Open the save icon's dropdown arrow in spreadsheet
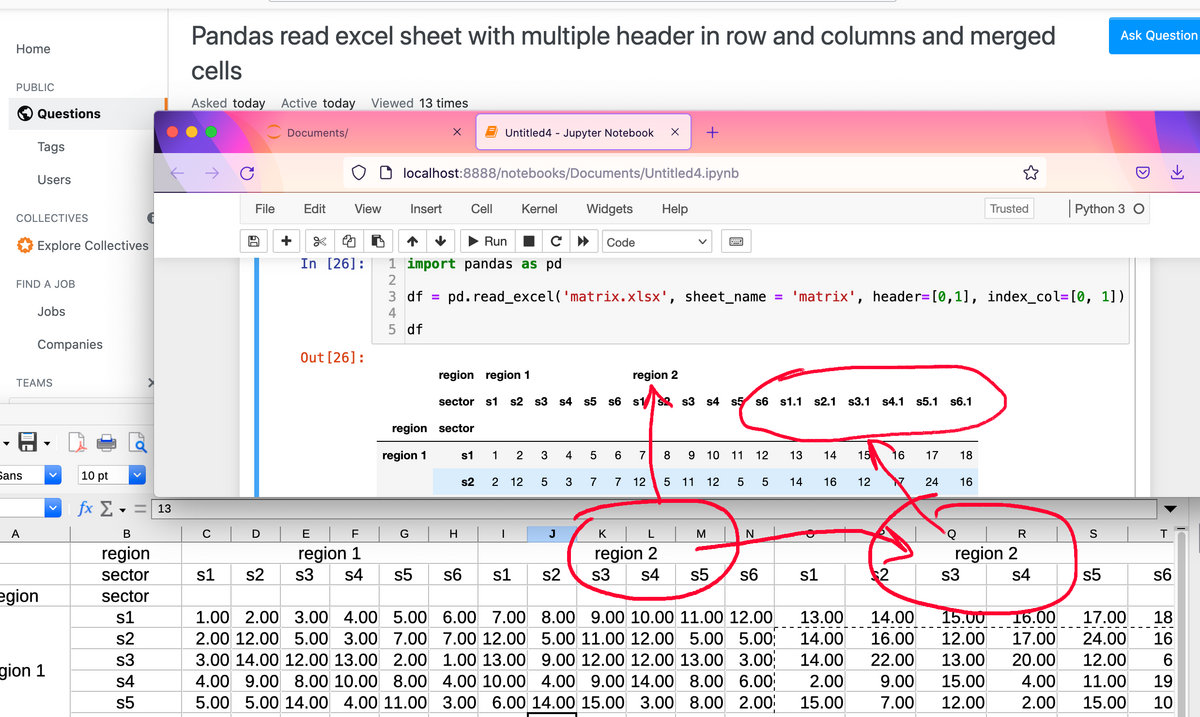The height and width of the screenshot is (717, 1200). point(47,442)
